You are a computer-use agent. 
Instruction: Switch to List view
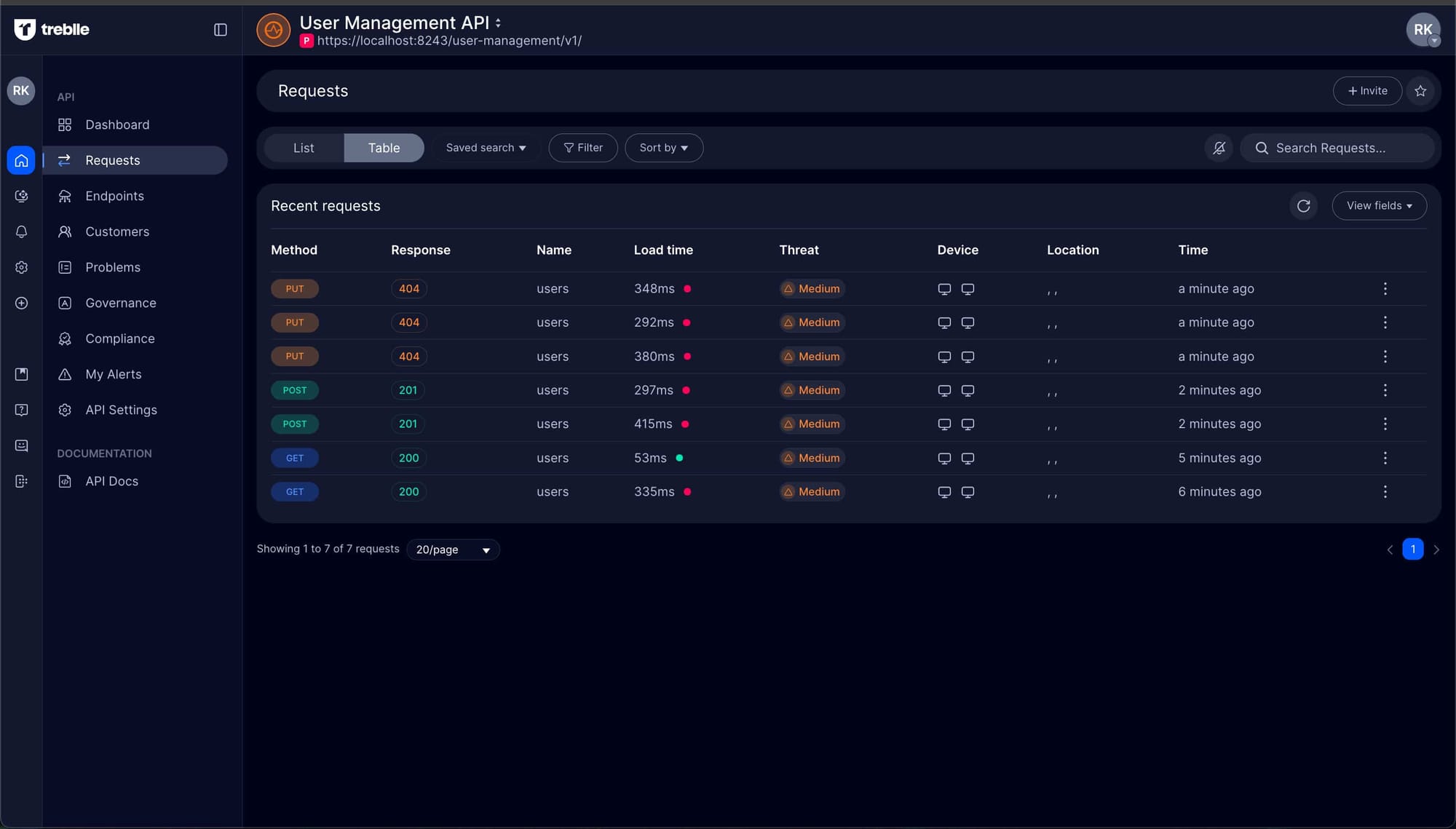(304, 148)
